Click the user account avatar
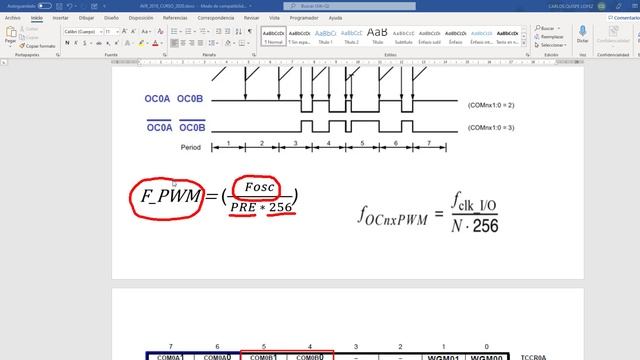This screenshot has width=640, height=360. click(602, 6)
